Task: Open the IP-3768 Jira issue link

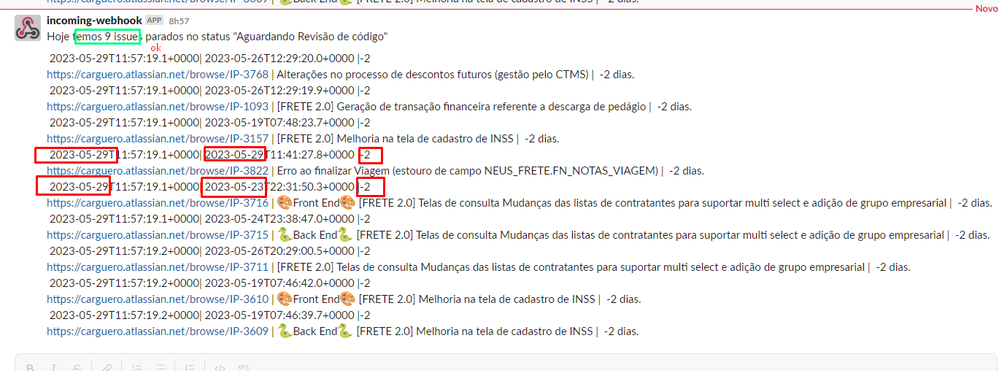Action: point(157,75)
